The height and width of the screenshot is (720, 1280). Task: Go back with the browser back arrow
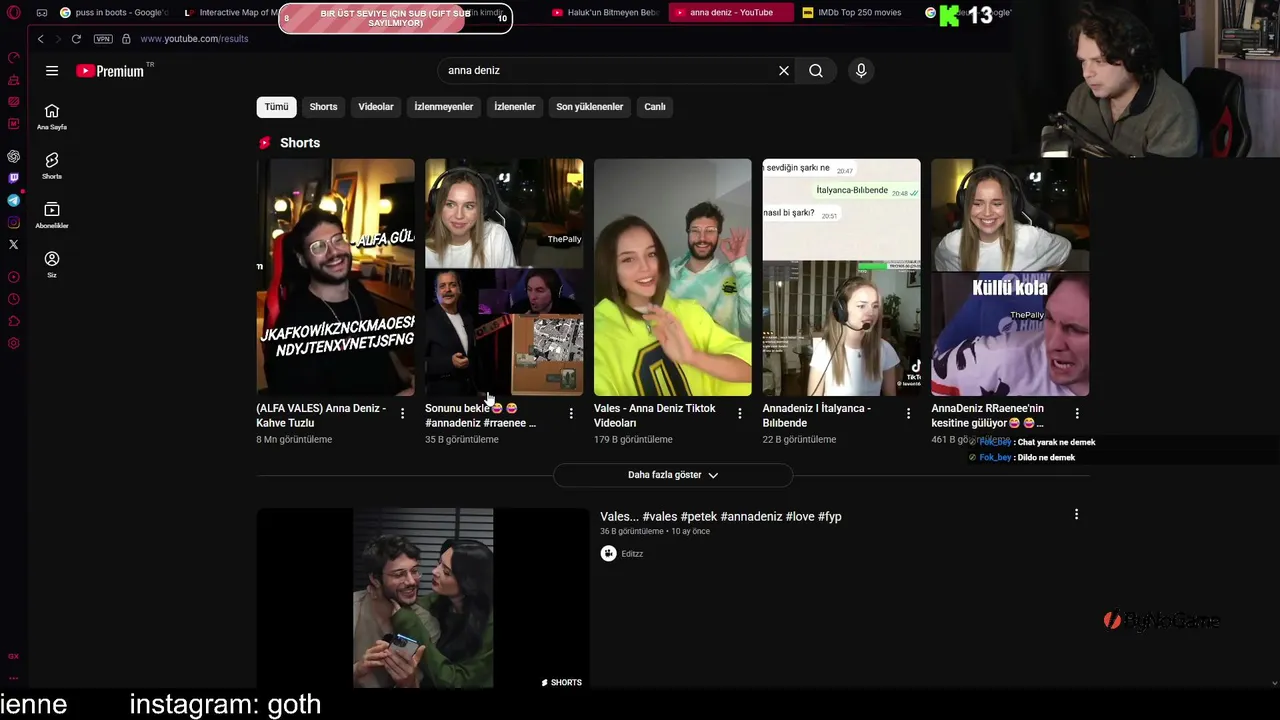point(40,39)
